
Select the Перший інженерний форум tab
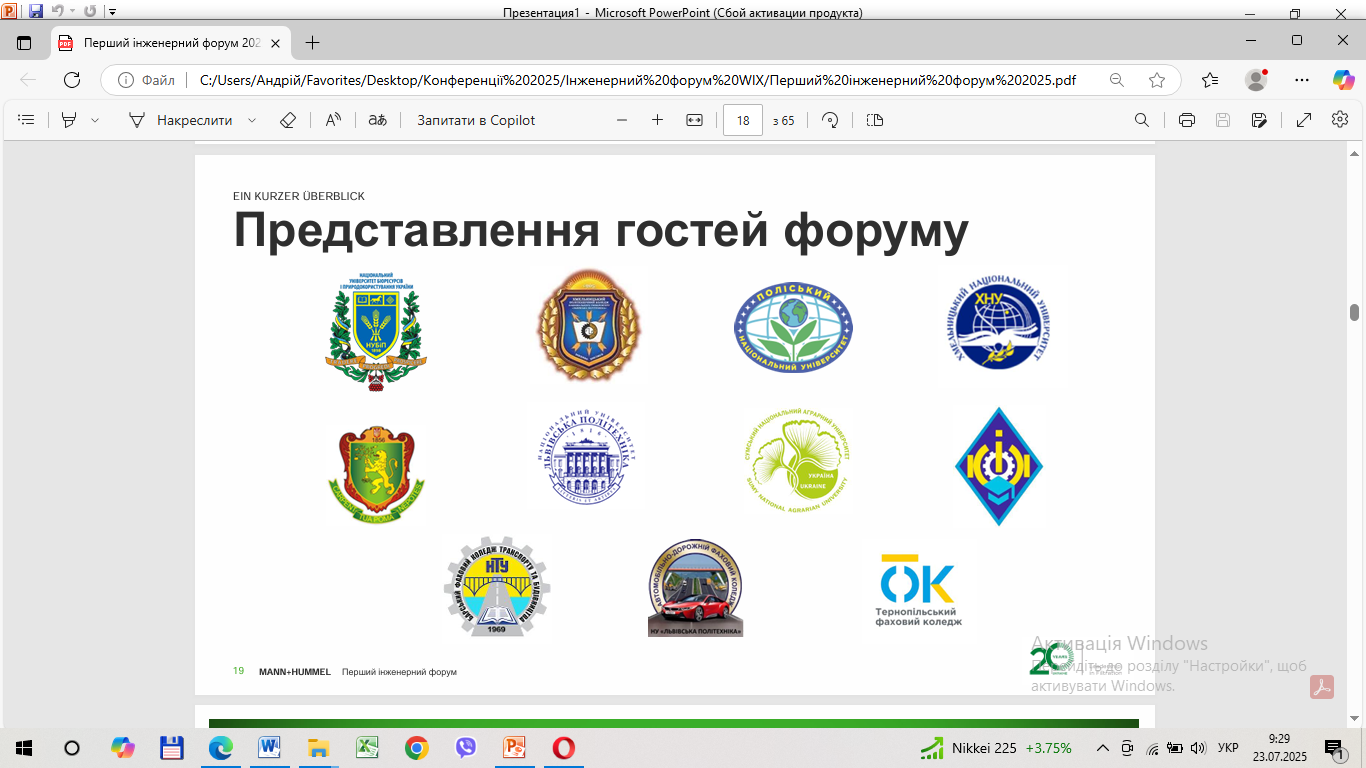point(170,42)
